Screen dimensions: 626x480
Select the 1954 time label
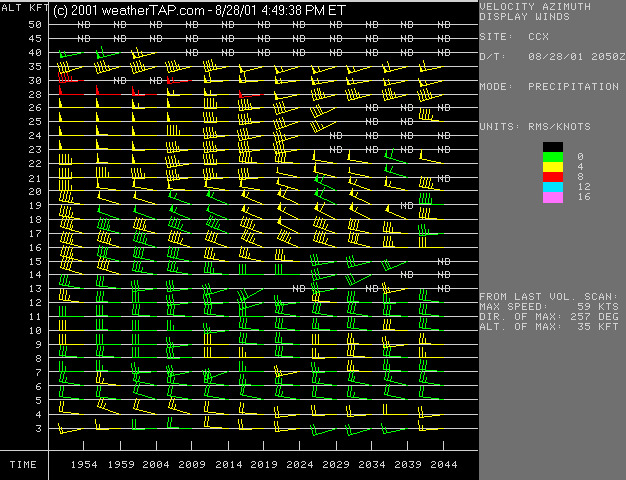click(83, 465)
